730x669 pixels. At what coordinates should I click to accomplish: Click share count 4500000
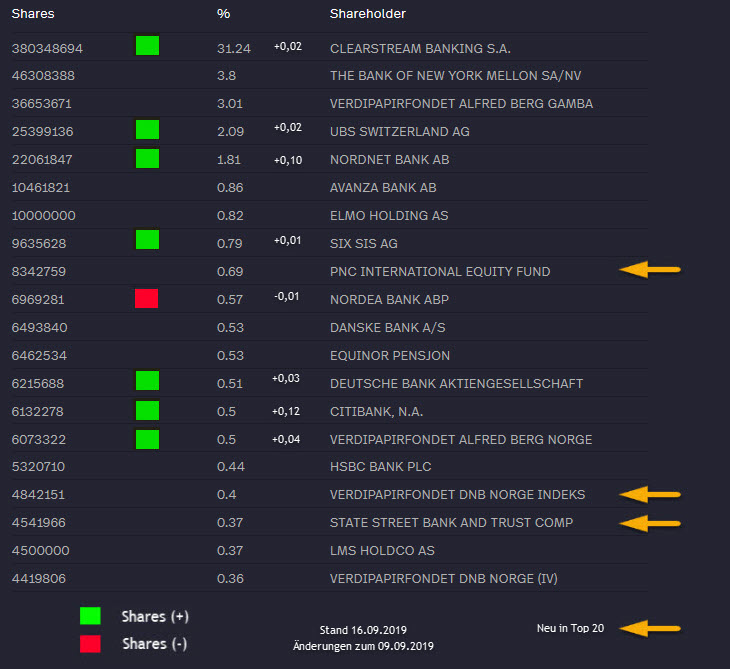click(x=41, y=550)
